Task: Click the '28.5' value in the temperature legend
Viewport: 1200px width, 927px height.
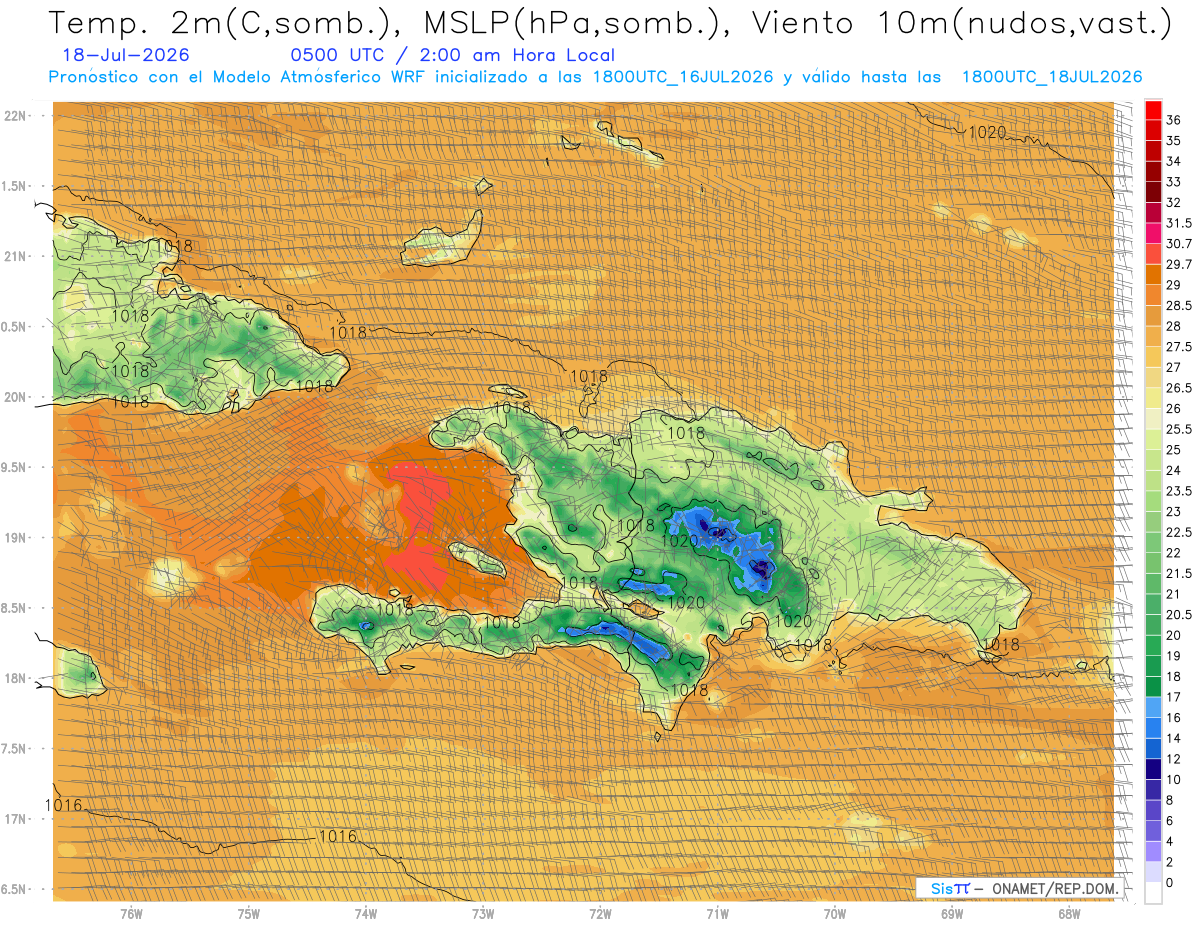Action: click(x=1178, y=306)
